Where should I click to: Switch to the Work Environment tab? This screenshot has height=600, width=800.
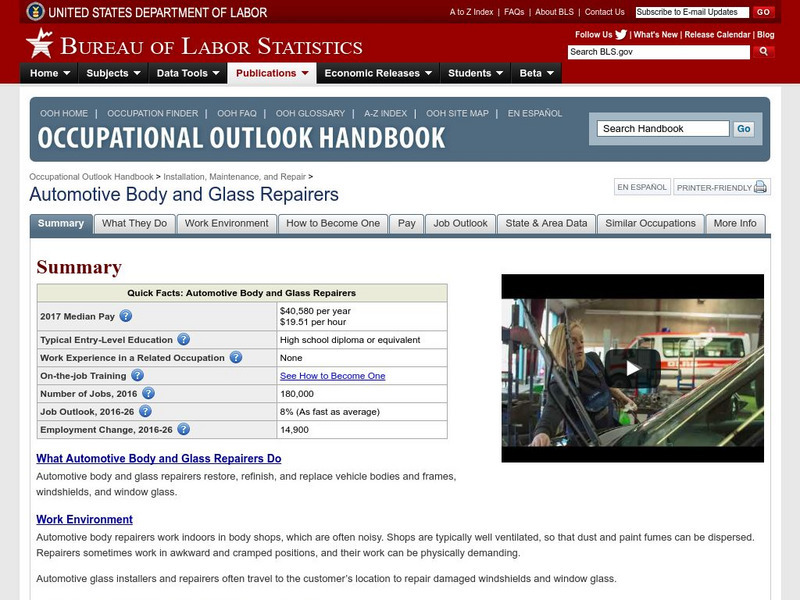tap(227, 223)
